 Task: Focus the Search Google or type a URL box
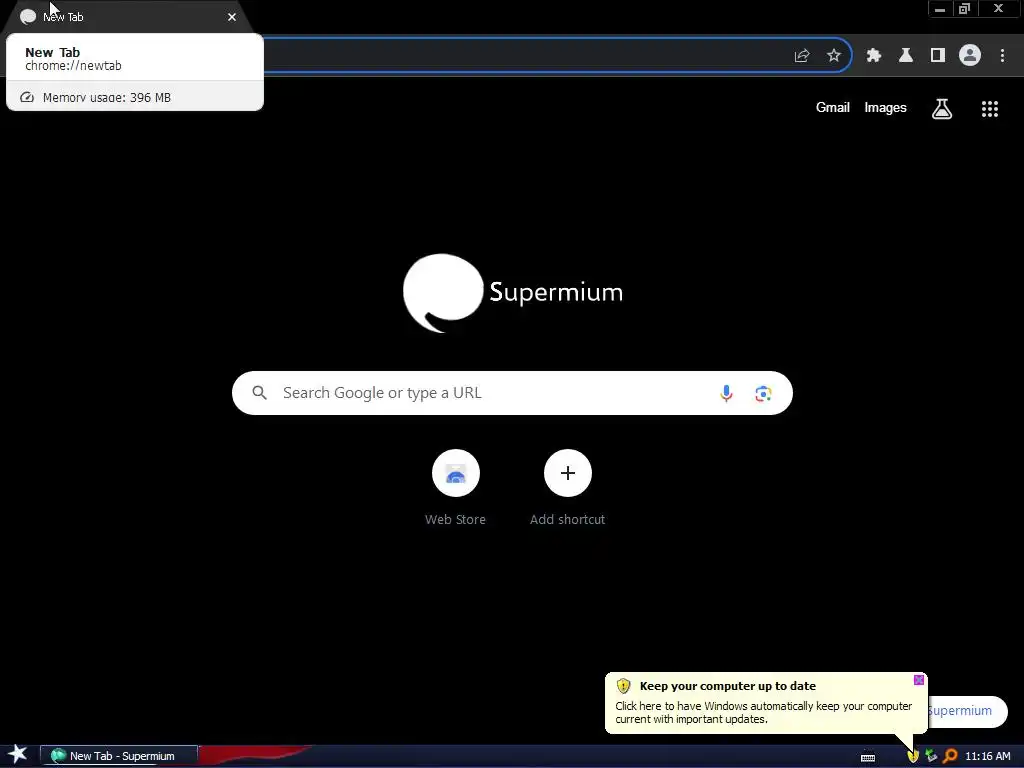pos(512,393)
